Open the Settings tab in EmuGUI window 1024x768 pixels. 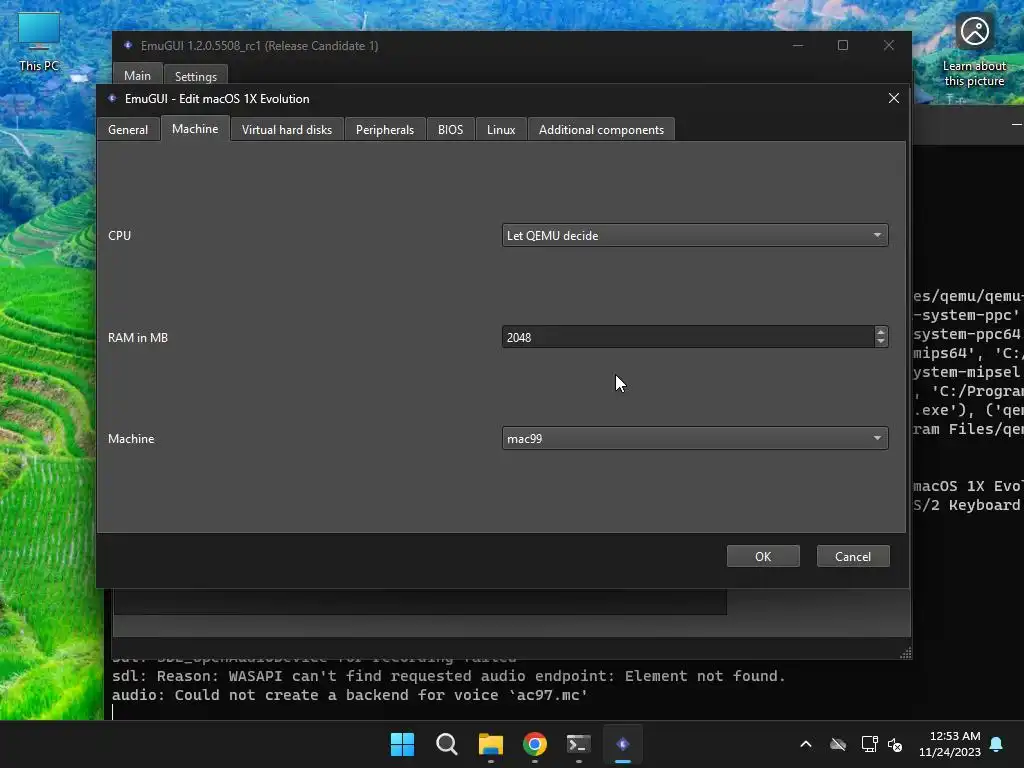coord(195,76)
